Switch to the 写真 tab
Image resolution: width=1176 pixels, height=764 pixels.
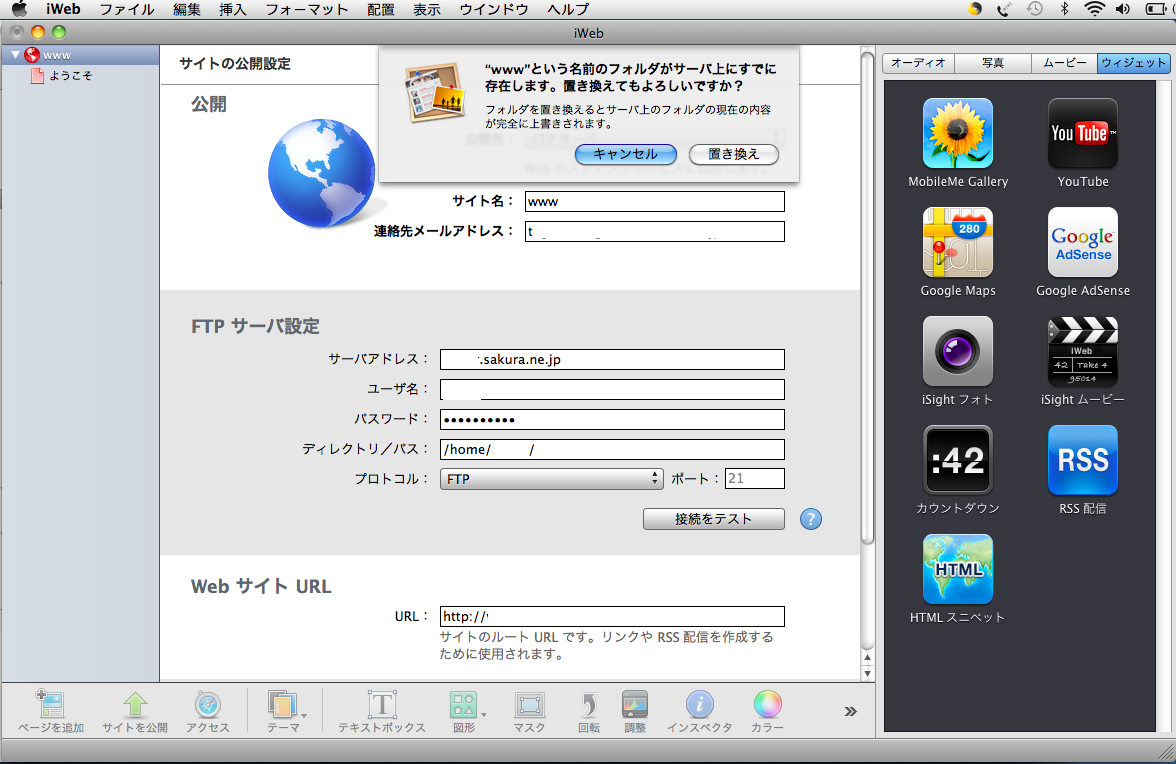click(992, 63)
